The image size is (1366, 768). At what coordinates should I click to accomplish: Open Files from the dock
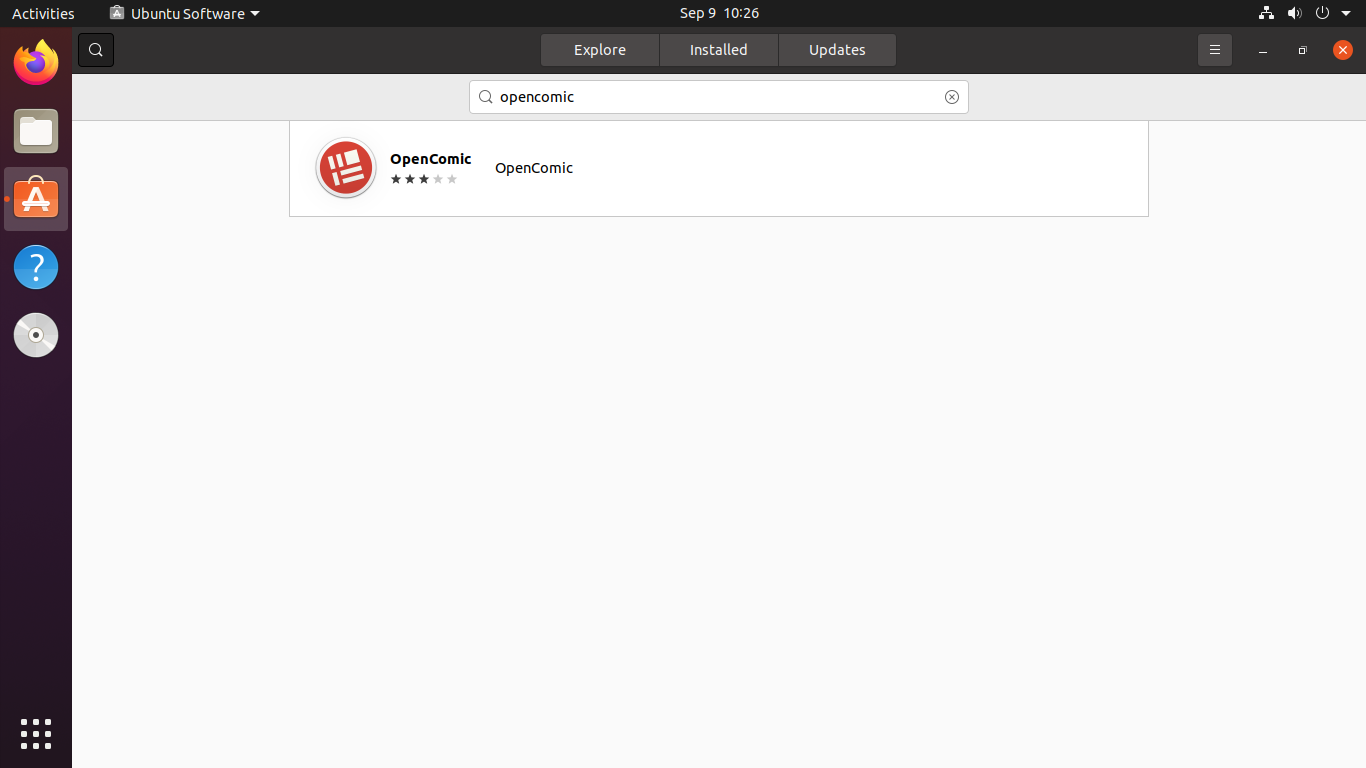36,131
